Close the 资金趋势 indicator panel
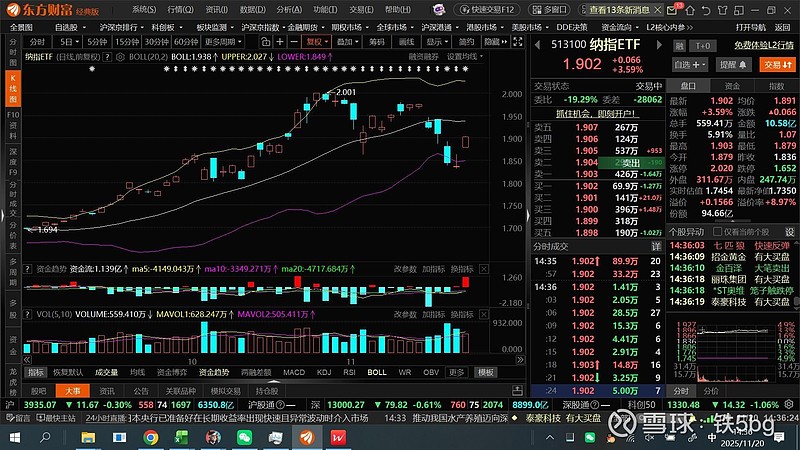This screenshot has height=450, width=800. click(484, 269)
